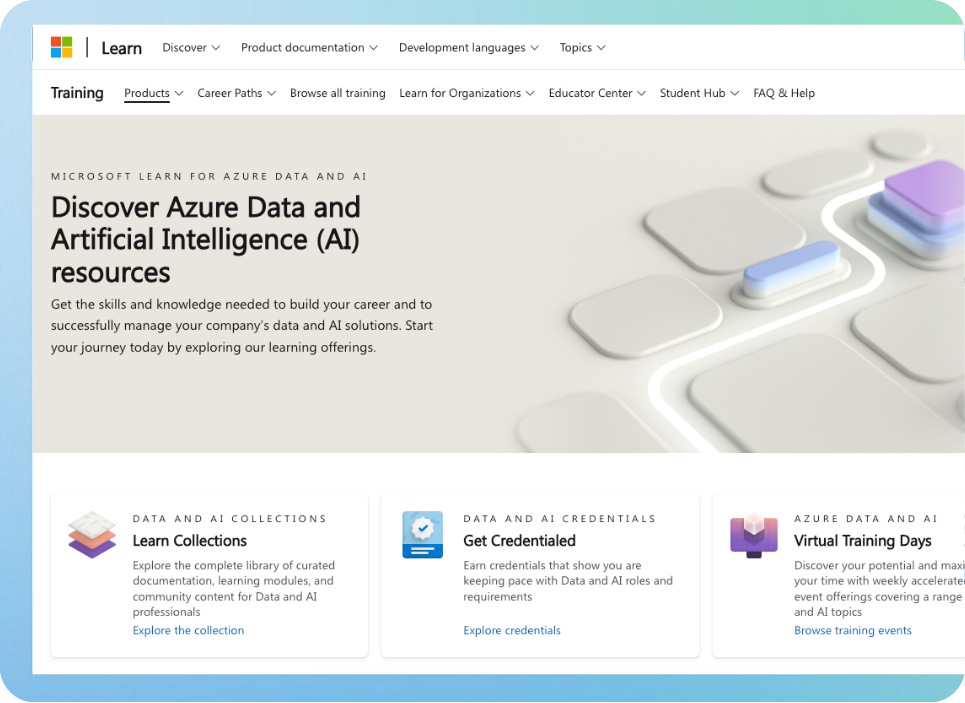Expand the Student Hub menu
The height and width of the screenshot is (703, 965).
click(x=699, y=93)
